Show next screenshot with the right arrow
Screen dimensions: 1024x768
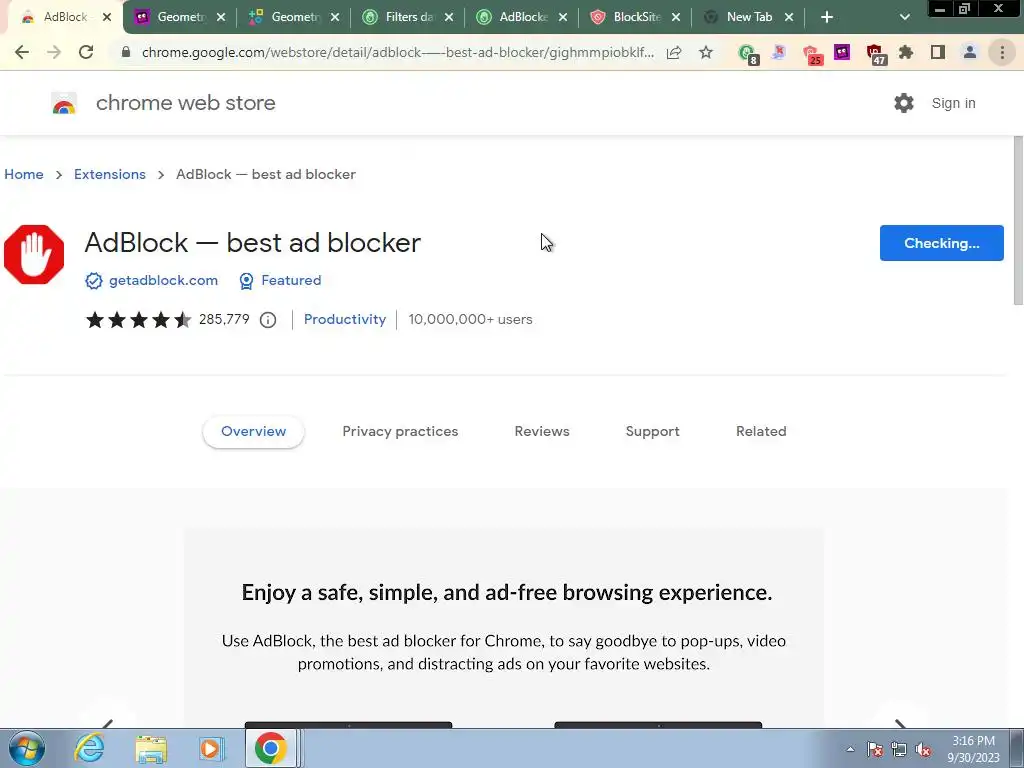click(x=900, y=723)
